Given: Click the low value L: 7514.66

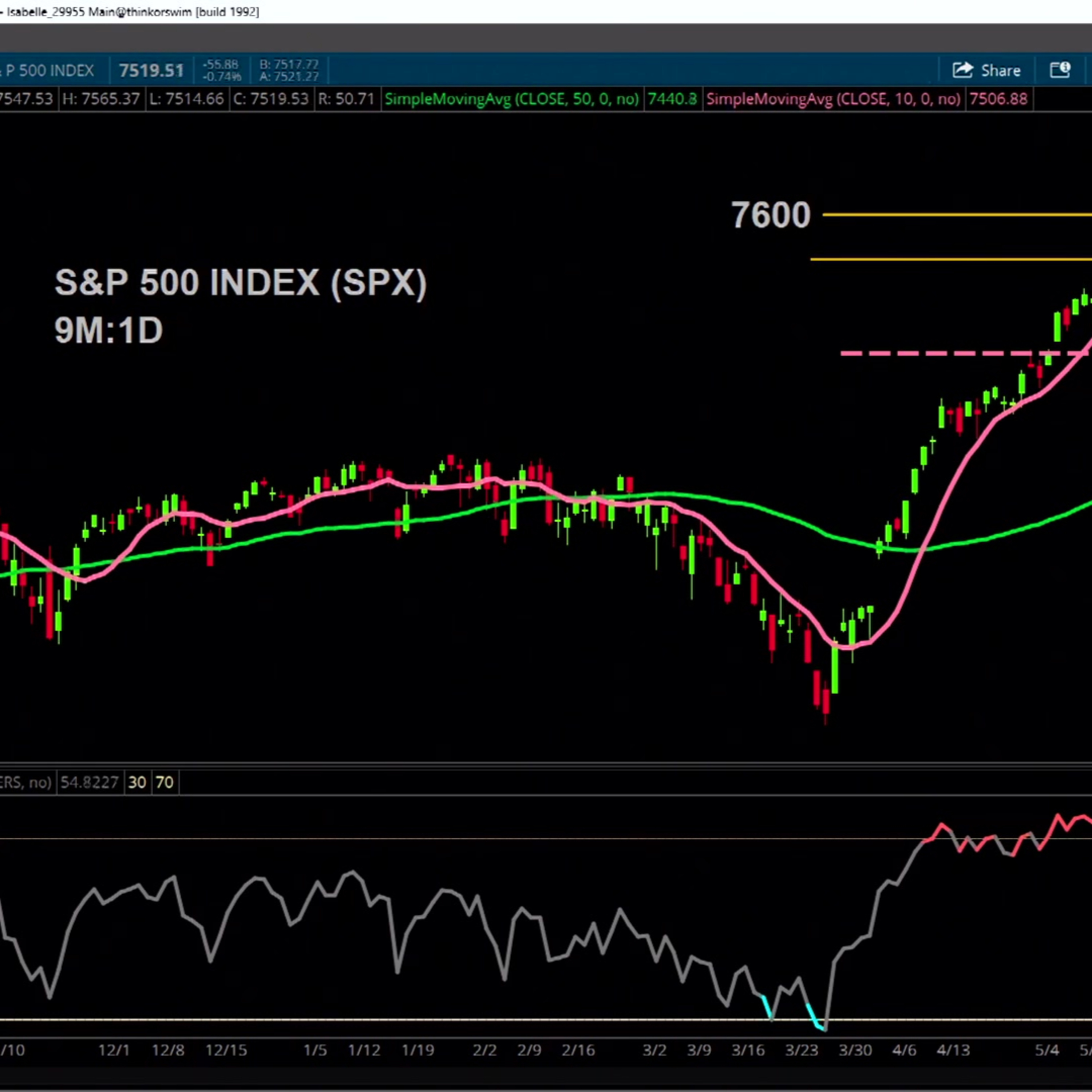Looking at the screenshot, I should [186, 99].
